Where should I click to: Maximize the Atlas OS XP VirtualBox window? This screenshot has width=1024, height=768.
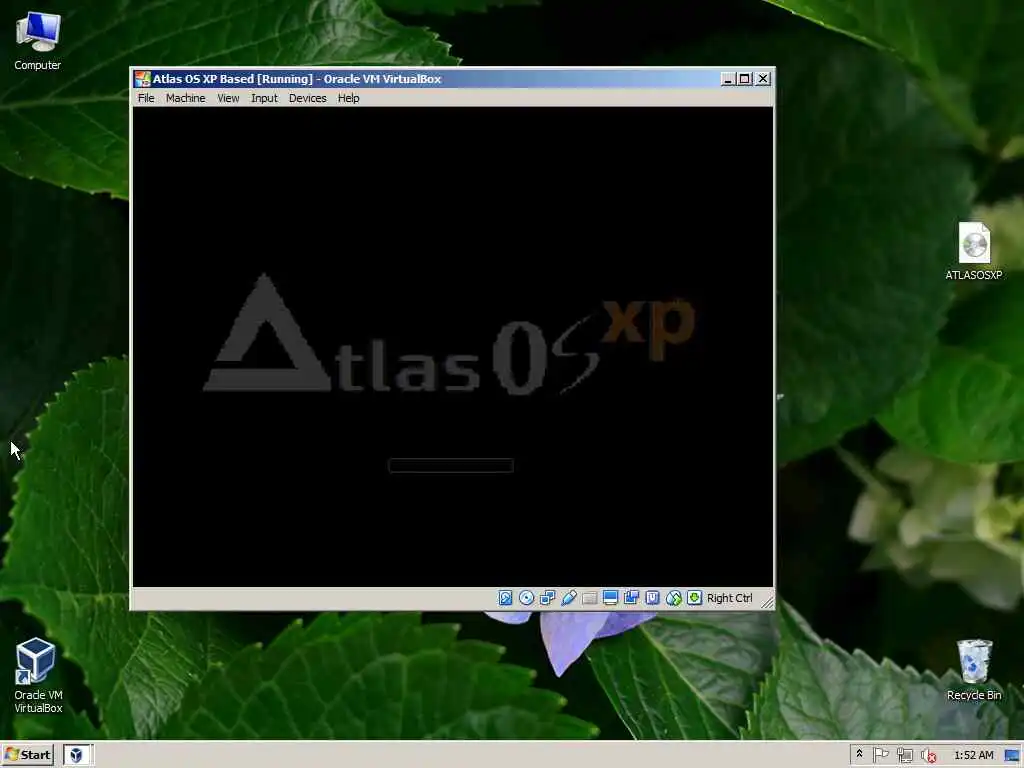pyautogui.click(x=744, y=79)
